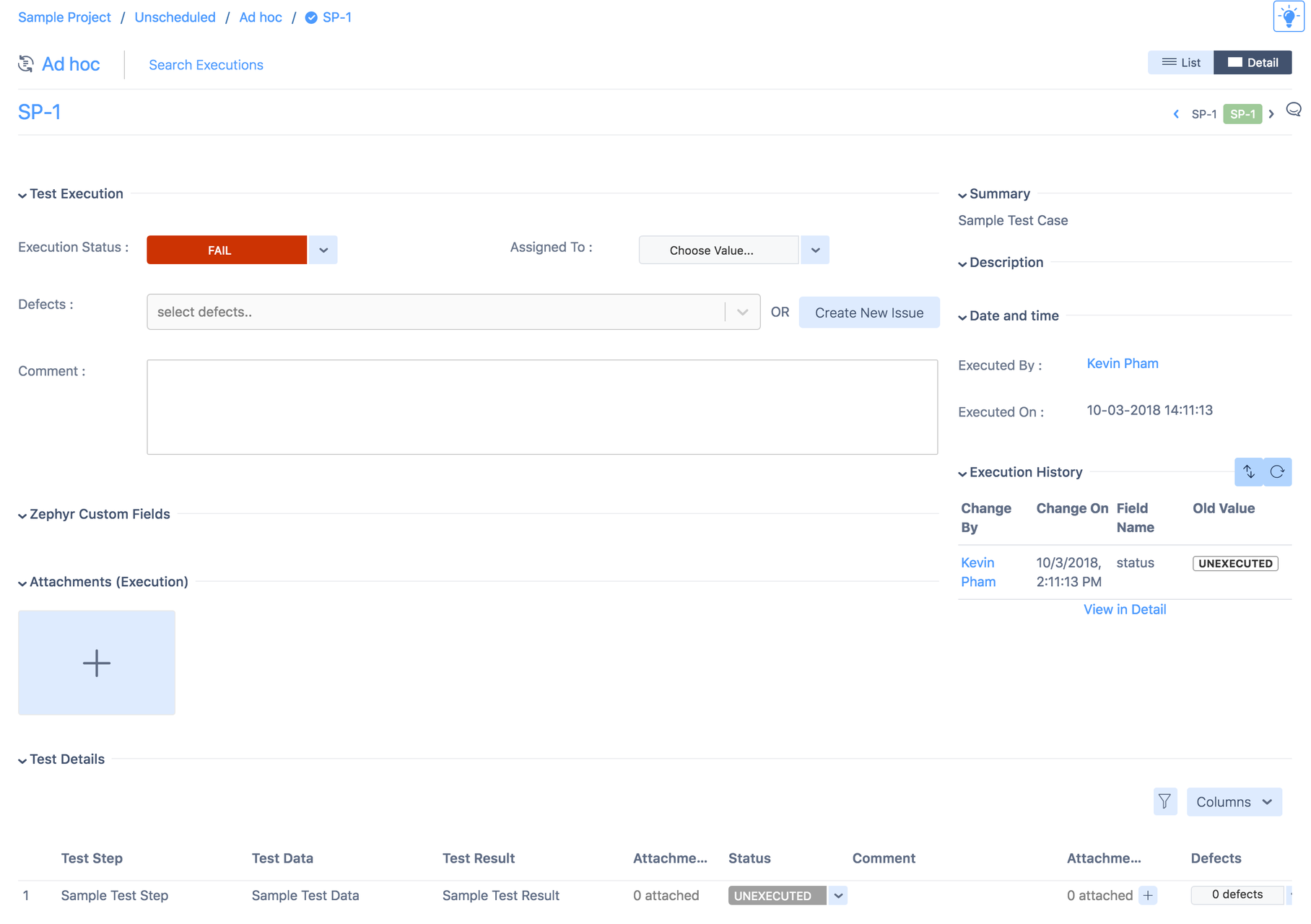Viewport: 1311px width, 924px height.
Task: Open the comment bubble icon
Action: click(x=1294, y=110)
